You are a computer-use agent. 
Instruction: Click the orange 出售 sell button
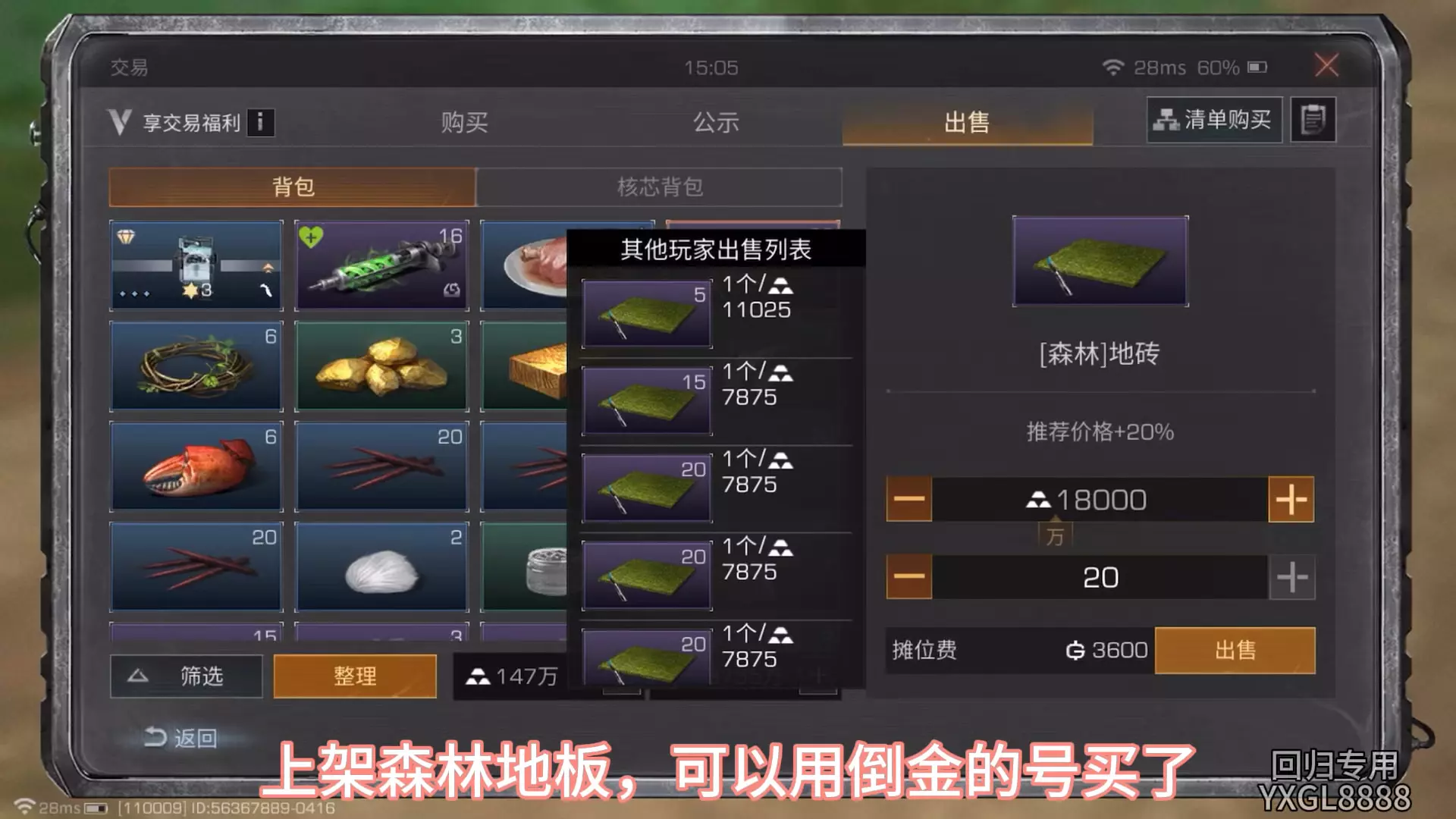pos(1235,650)
